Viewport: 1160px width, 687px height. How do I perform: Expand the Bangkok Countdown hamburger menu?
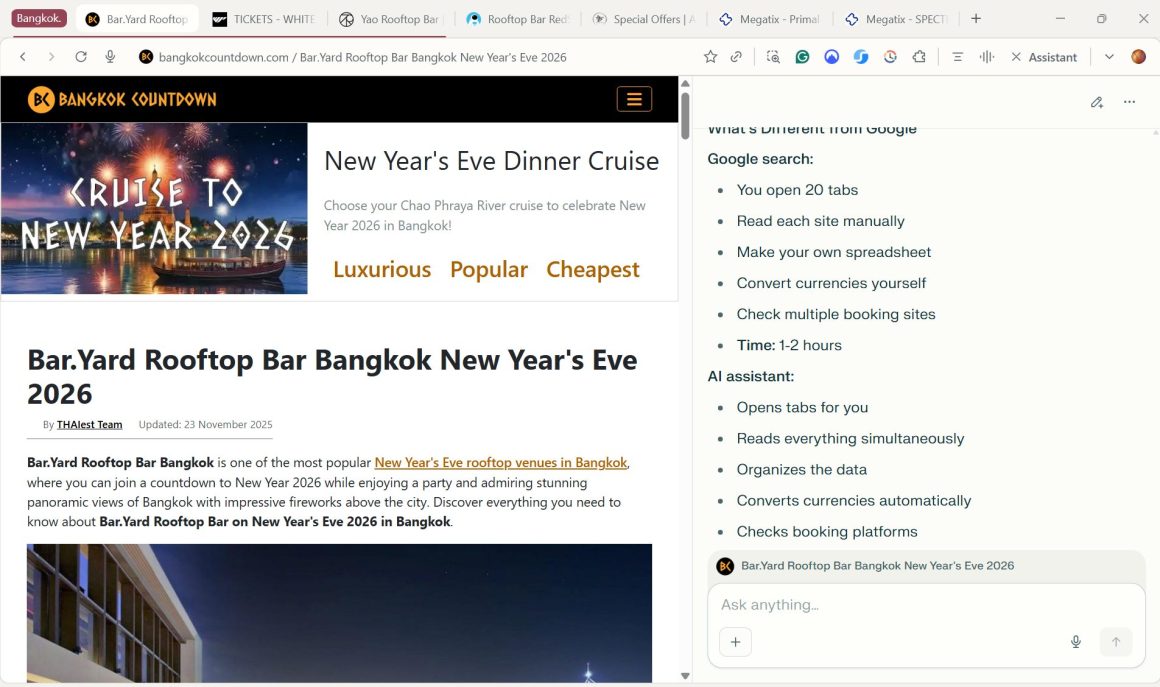(x=634, y=99)
